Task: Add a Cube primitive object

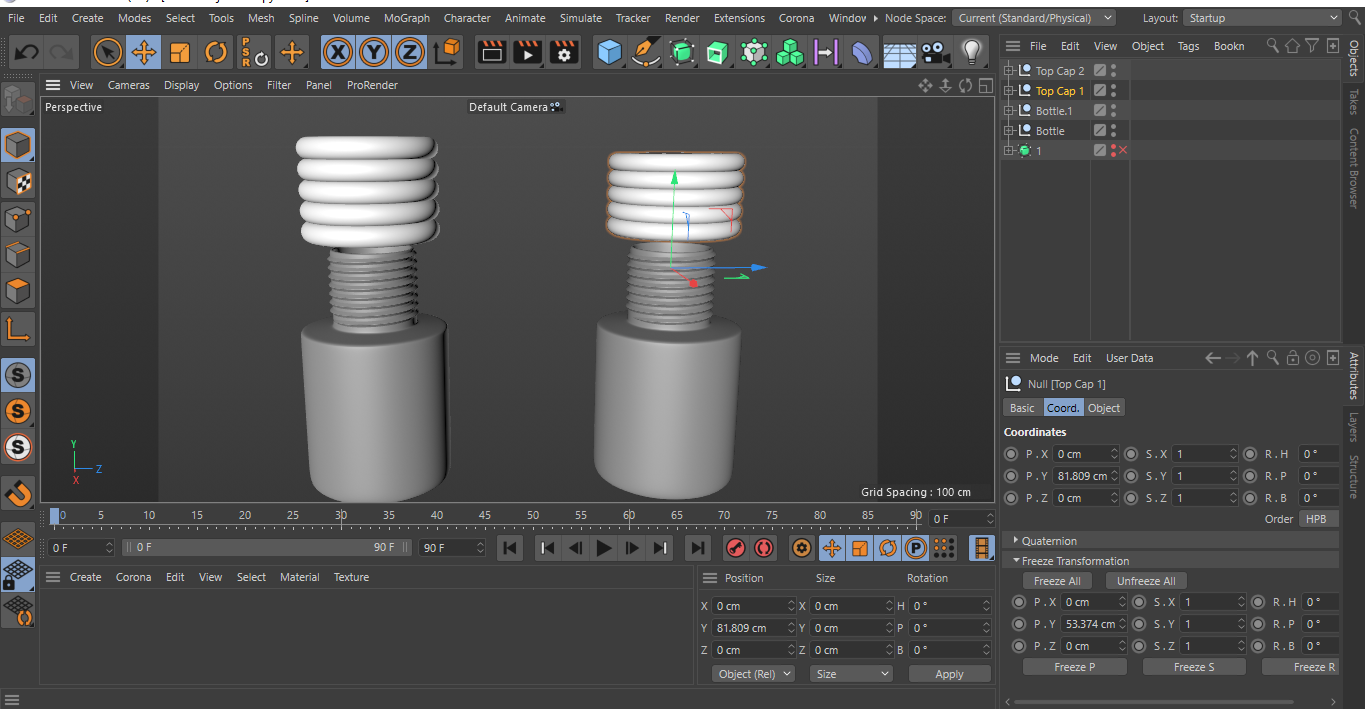Action: [609, 52]
